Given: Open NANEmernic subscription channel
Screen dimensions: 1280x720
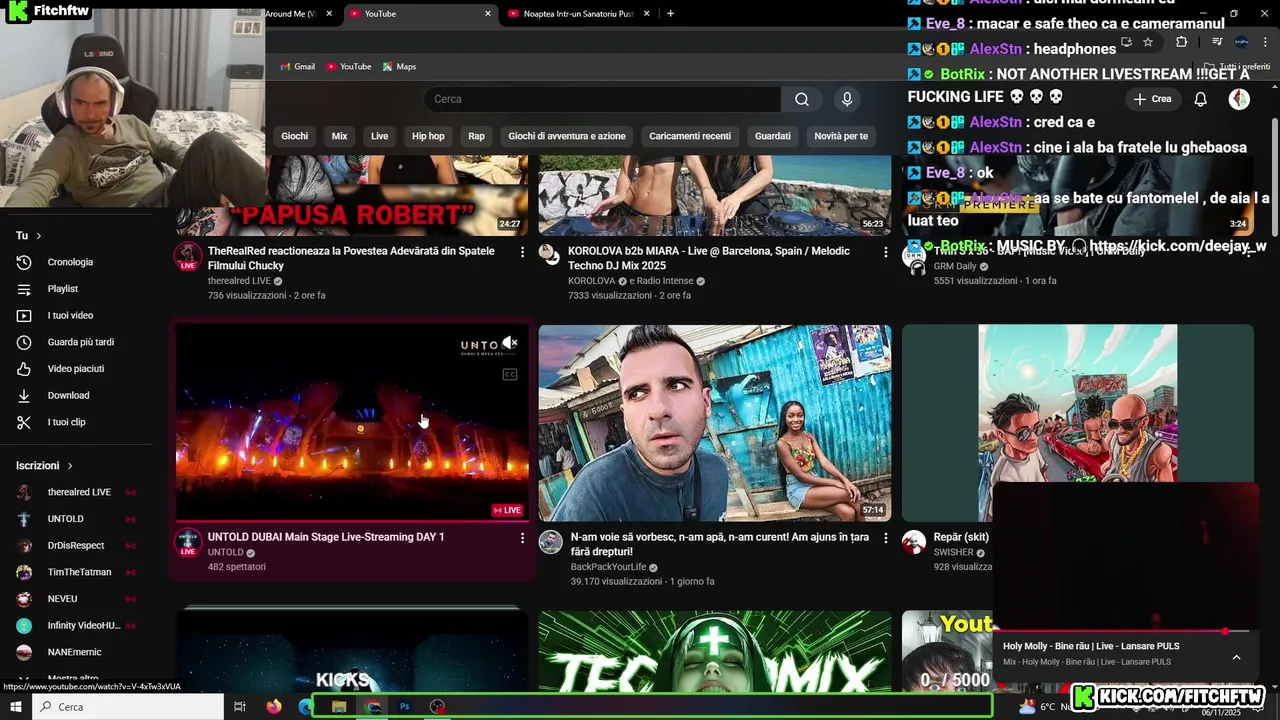Looking at the screenshot, I should (74, 652).
